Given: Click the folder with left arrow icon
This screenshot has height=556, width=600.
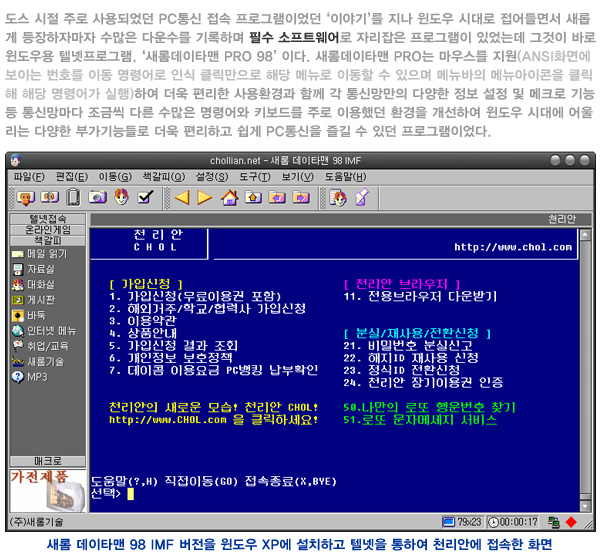Looking at the screenshot, I should tap(277, 197).
